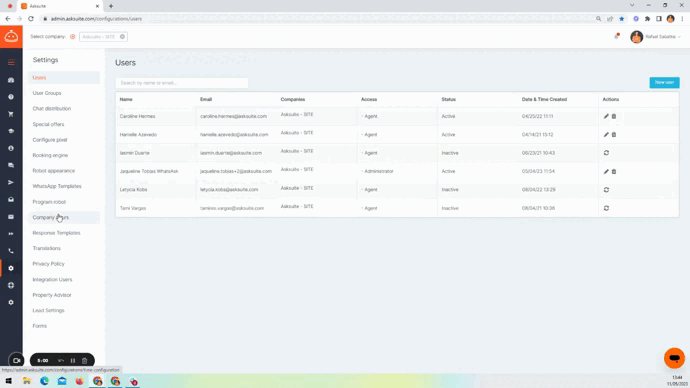
Task: Open Translations settings
Action: [x=47, y=248]
